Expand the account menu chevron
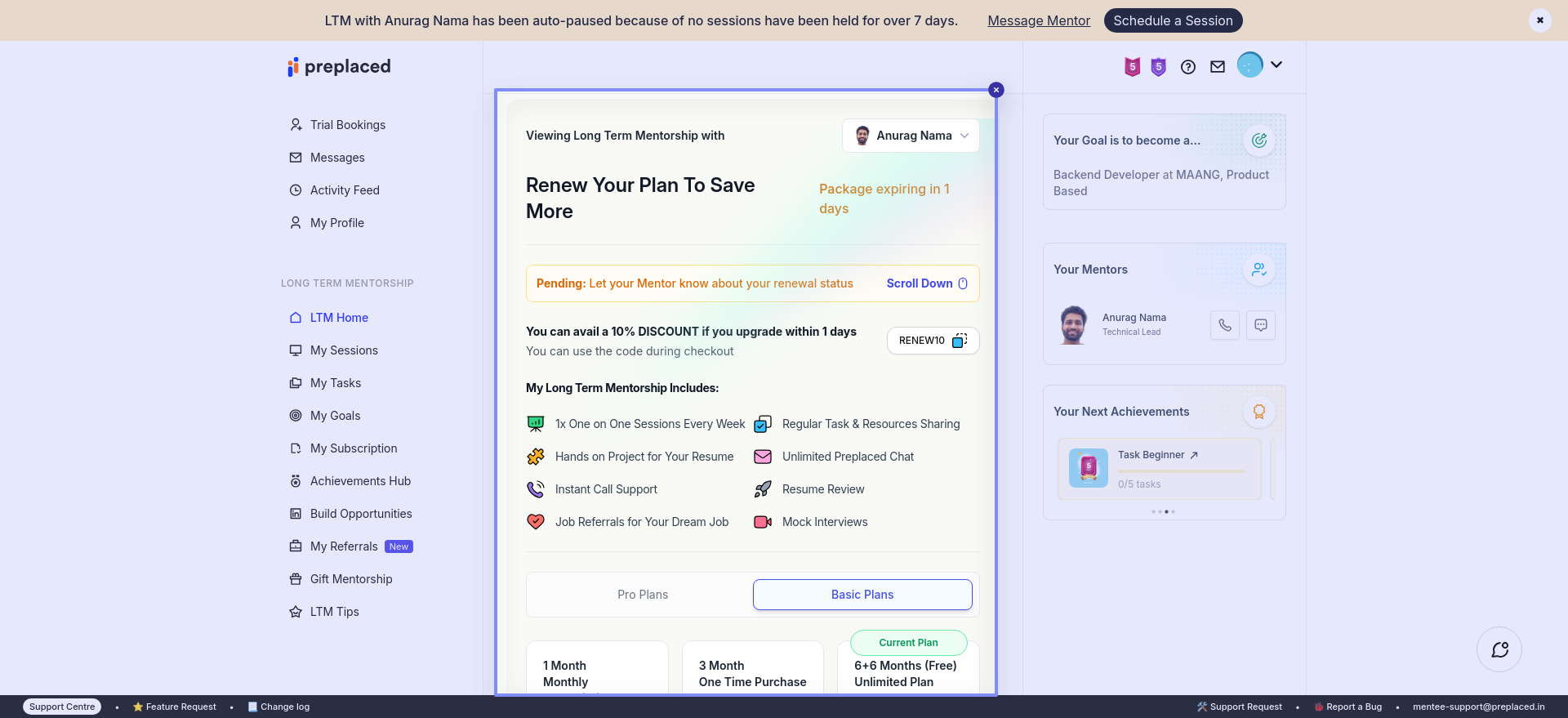 [1276, 65]
